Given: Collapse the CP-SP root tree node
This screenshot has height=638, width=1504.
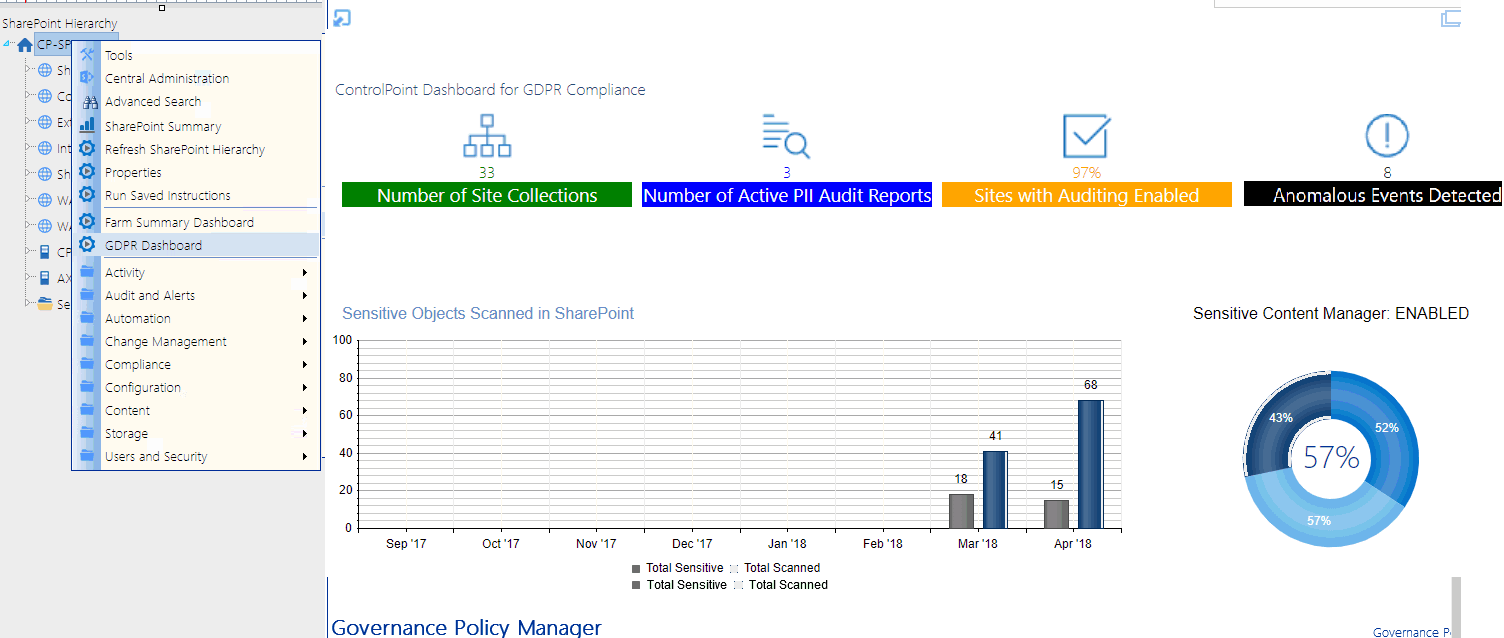Looking at the screenshot, I should click(x=8, y=44).
